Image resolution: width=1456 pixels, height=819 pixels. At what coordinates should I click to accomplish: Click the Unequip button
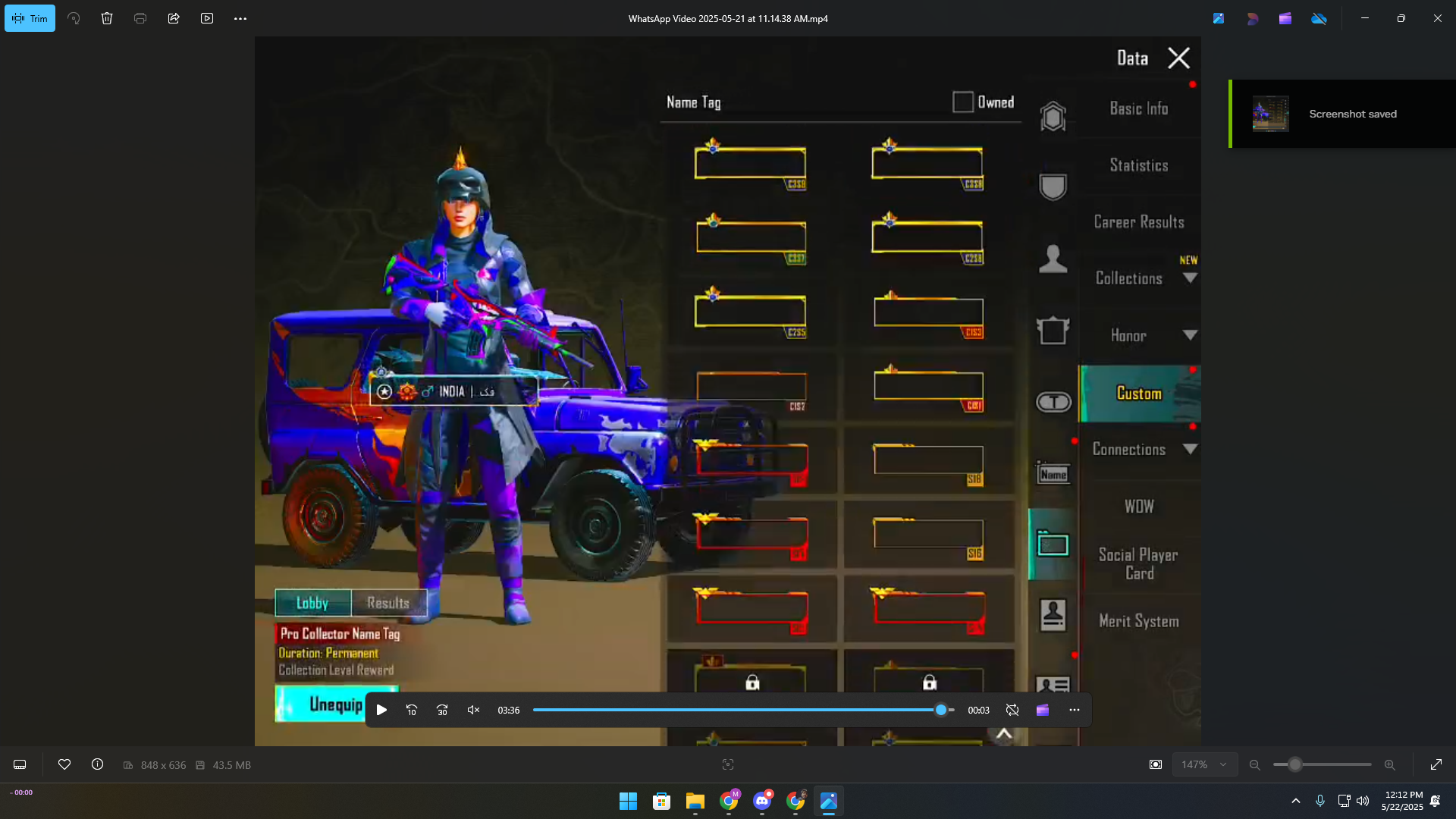coord(336,704)
